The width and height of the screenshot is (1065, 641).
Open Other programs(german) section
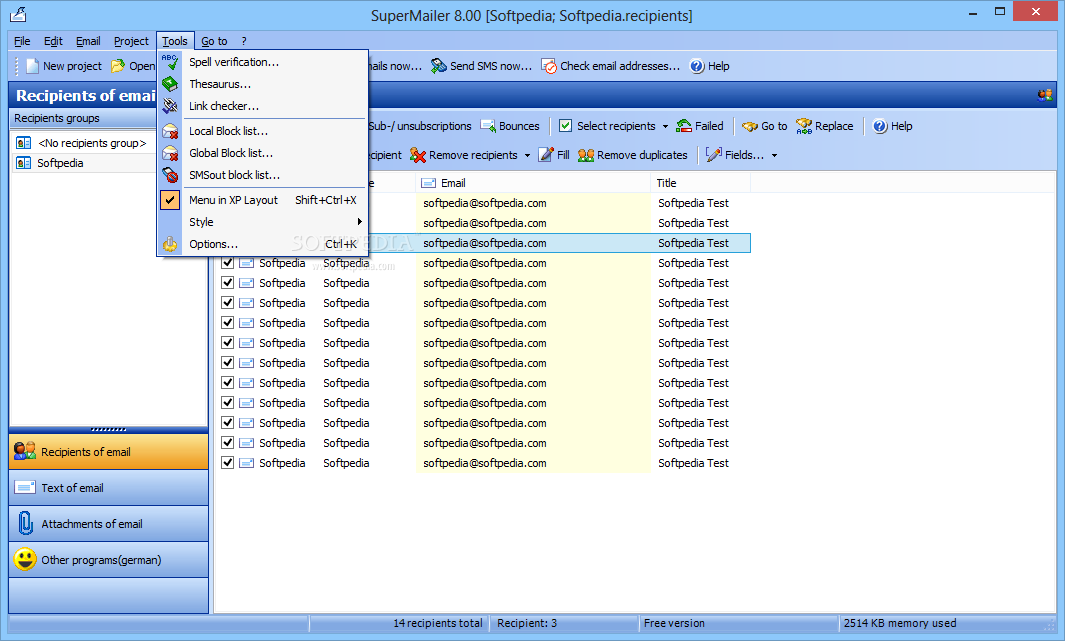(109, 560)
